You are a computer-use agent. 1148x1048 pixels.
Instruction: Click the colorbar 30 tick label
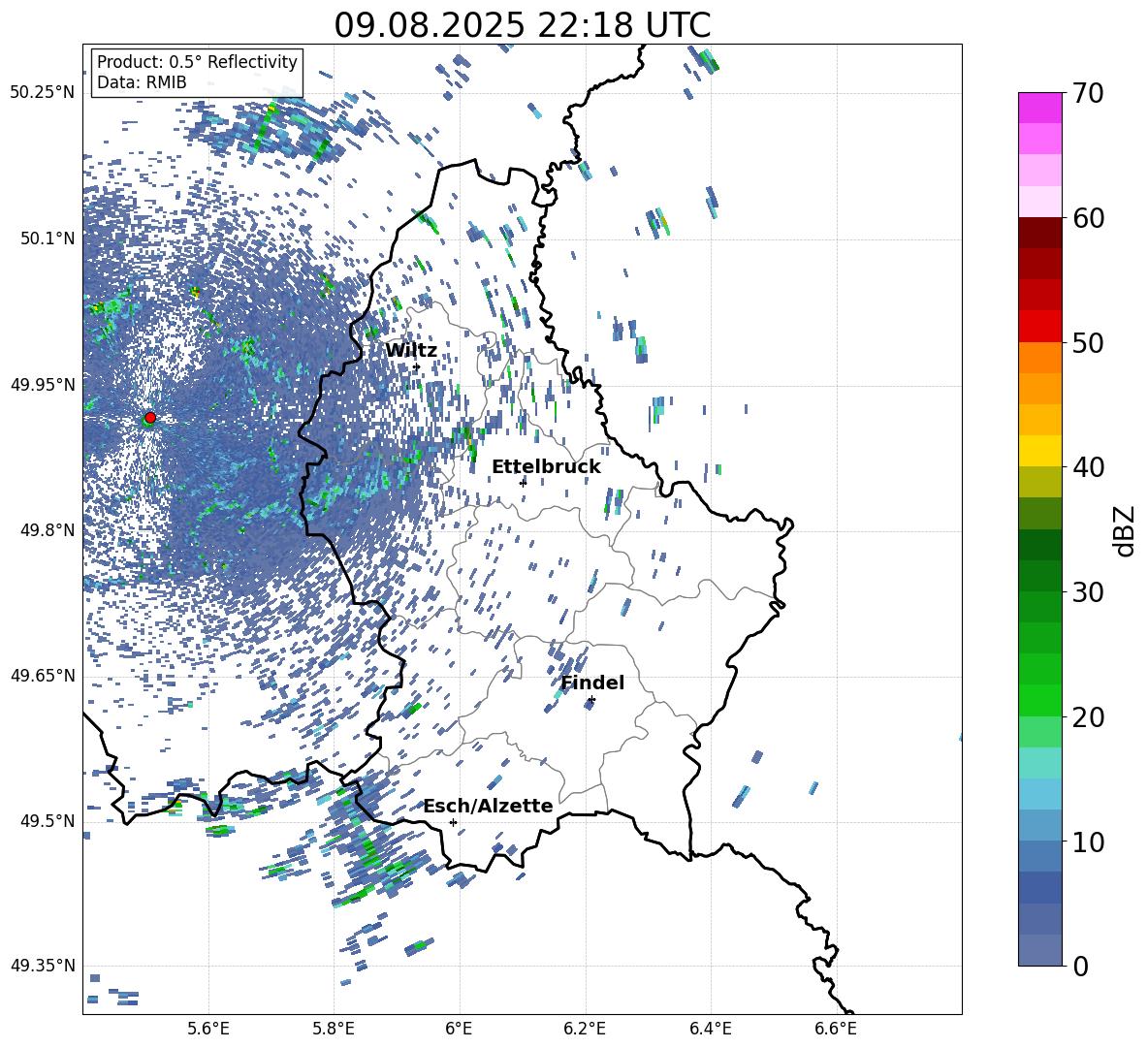1088,592
